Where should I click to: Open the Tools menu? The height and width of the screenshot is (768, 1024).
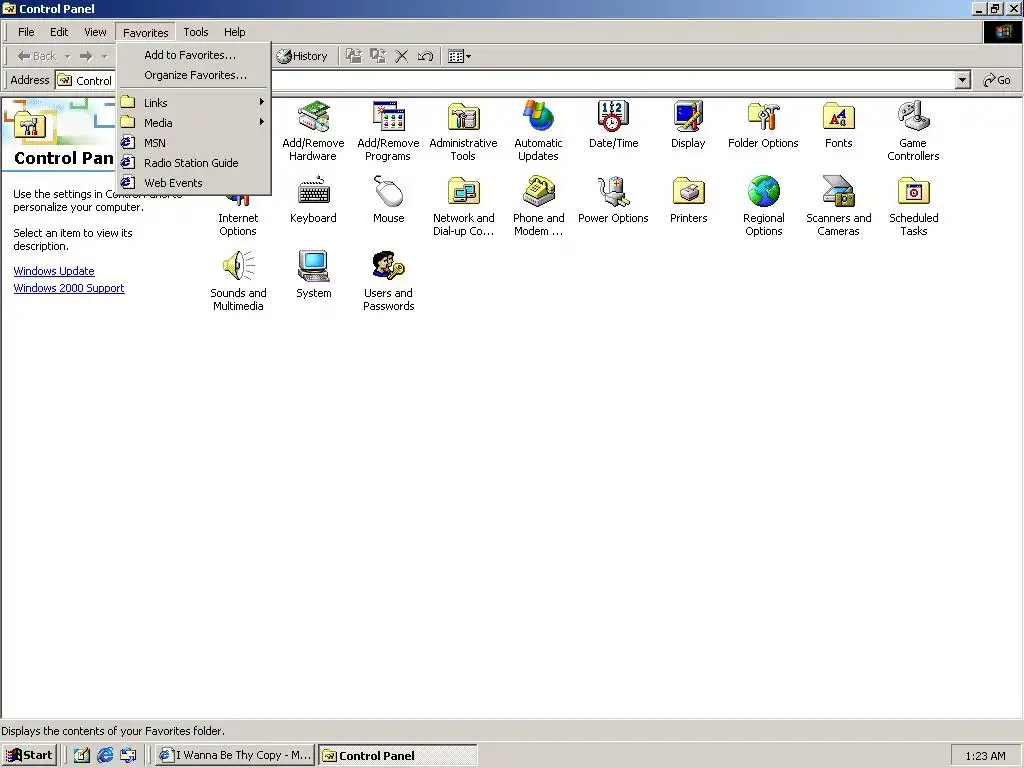click(196, 32)
